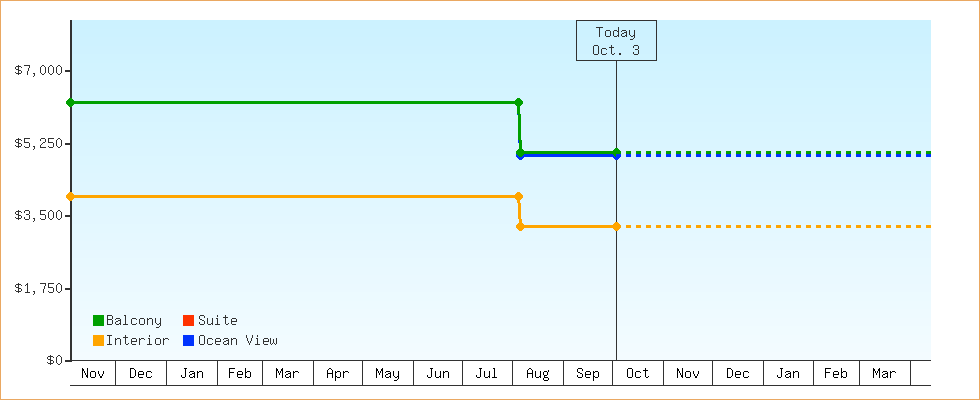Screen dimensions: 980x400
Task: Click the Today Oct. 3 marker box
Action: tap(616, 41)
